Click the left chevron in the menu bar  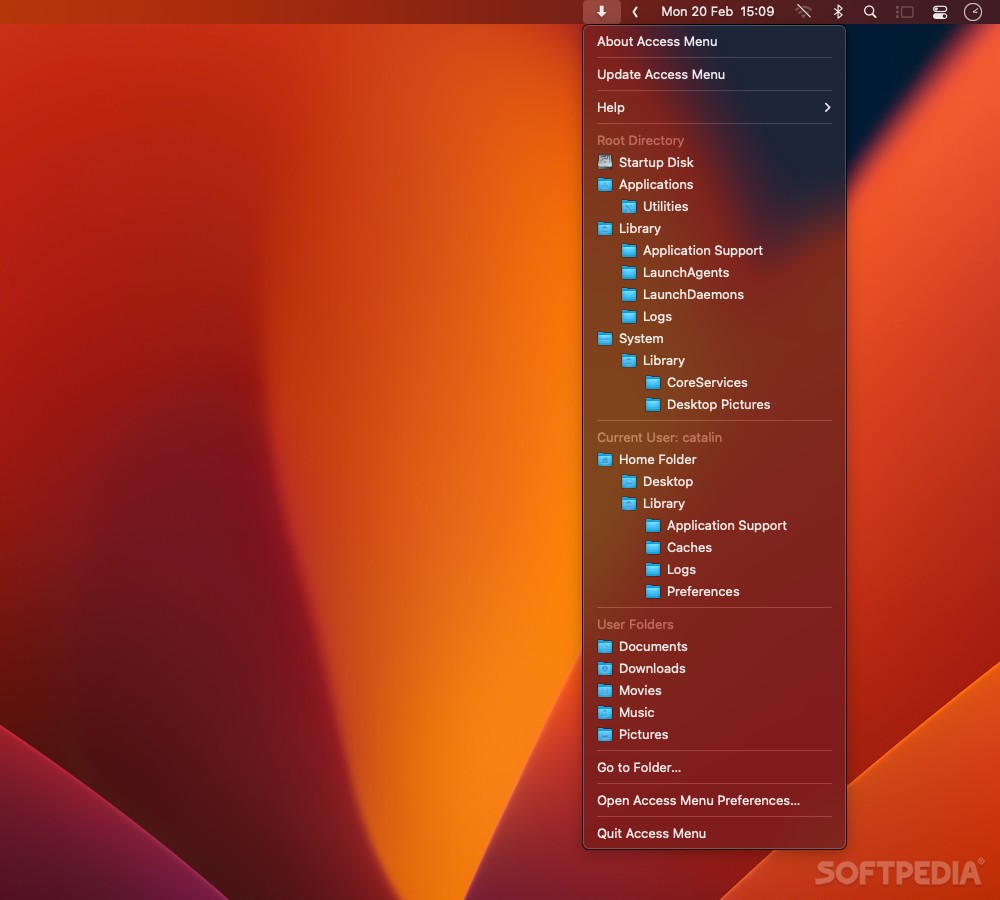point(635,11)
